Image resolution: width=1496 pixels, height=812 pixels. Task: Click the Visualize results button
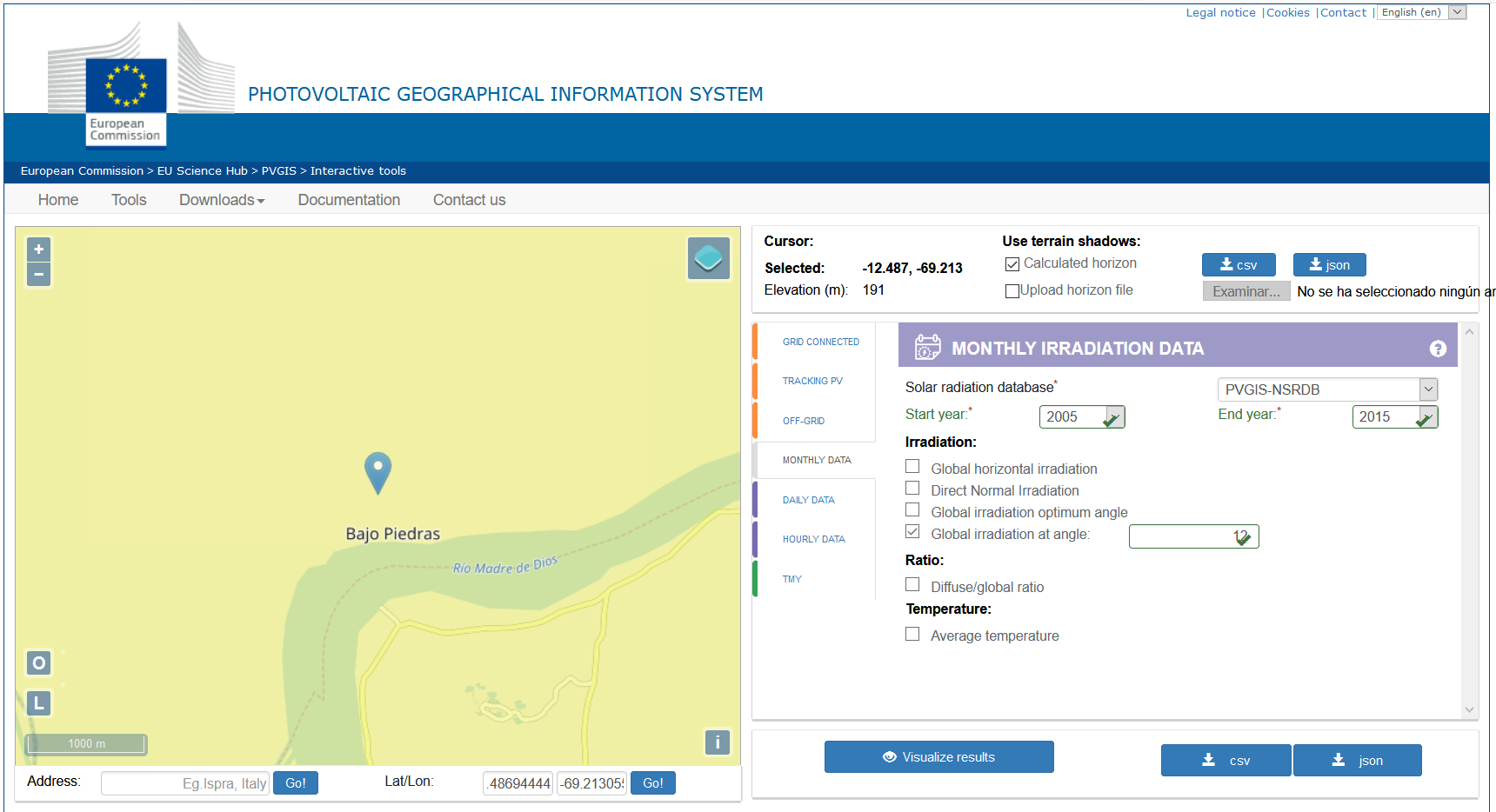tap(939, 757)
